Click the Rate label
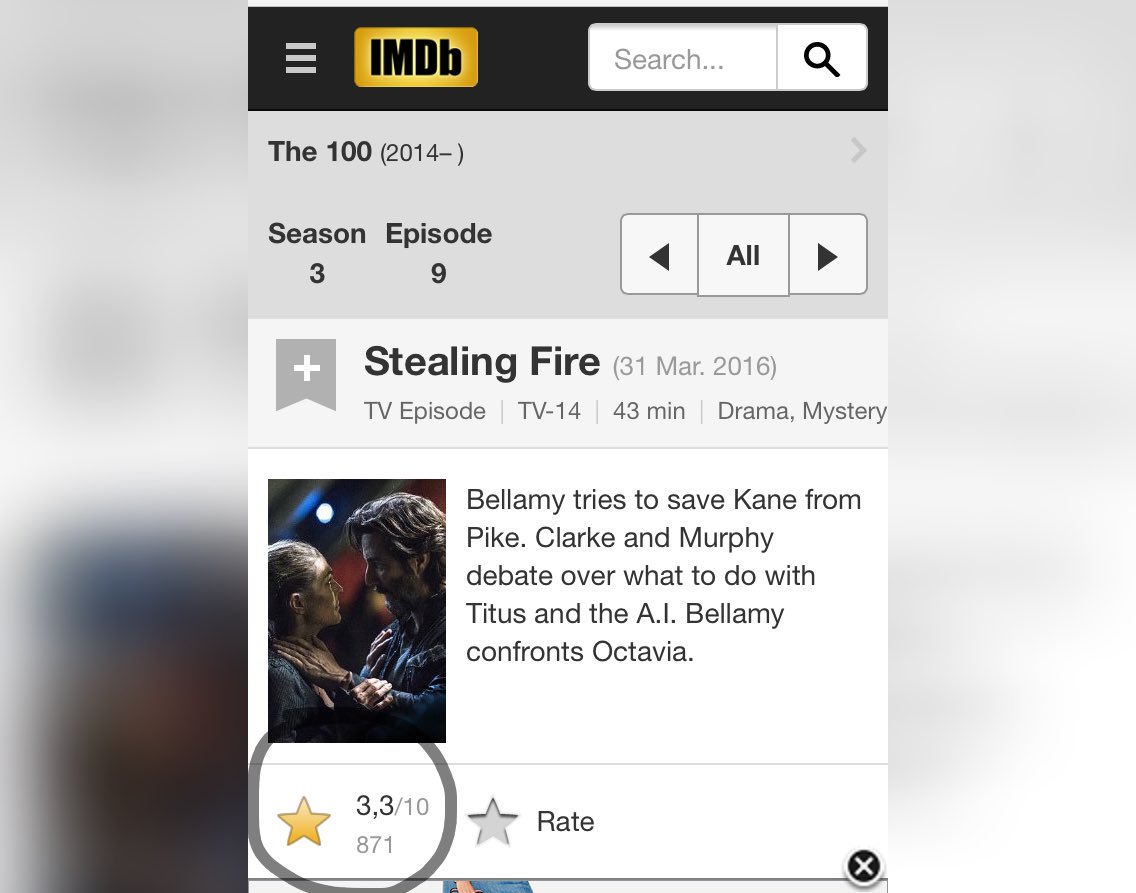 565,822
